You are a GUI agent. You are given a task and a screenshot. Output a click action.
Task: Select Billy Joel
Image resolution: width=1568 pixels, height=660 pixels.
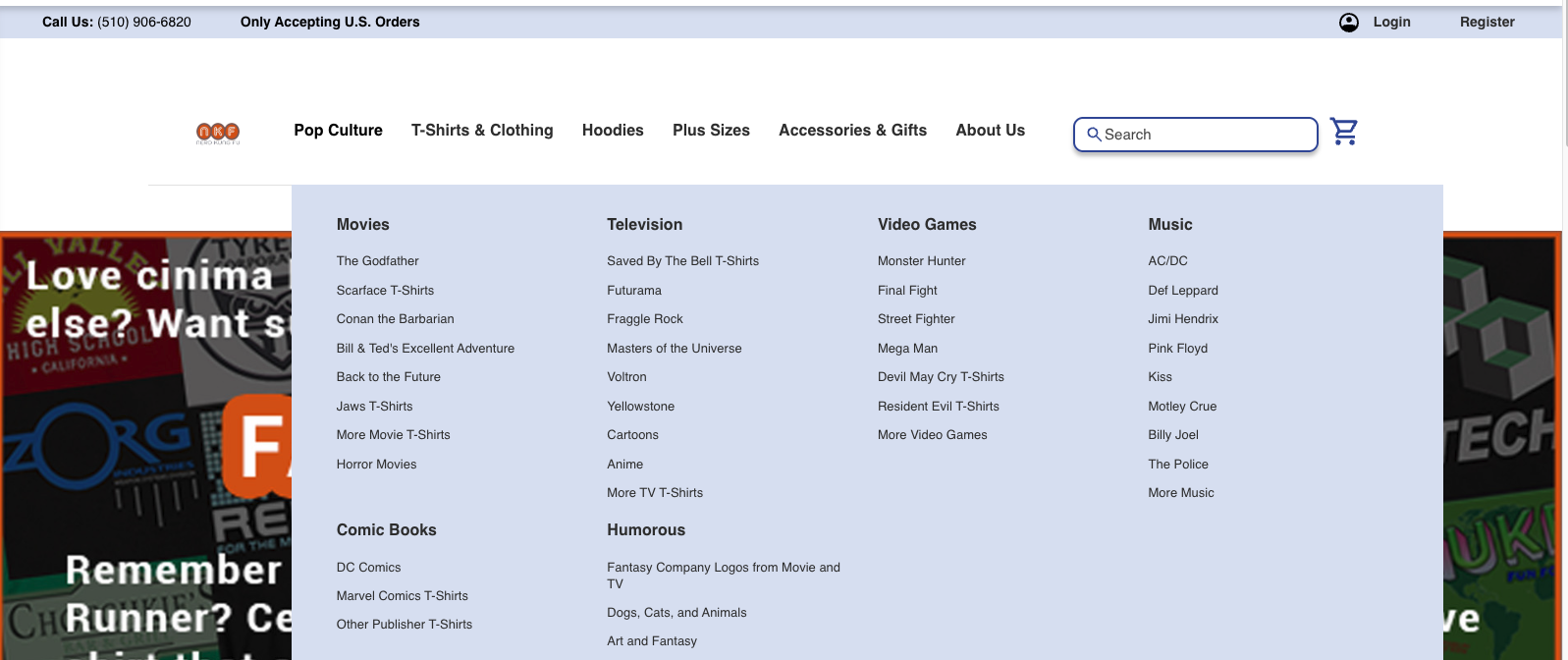1173,435
